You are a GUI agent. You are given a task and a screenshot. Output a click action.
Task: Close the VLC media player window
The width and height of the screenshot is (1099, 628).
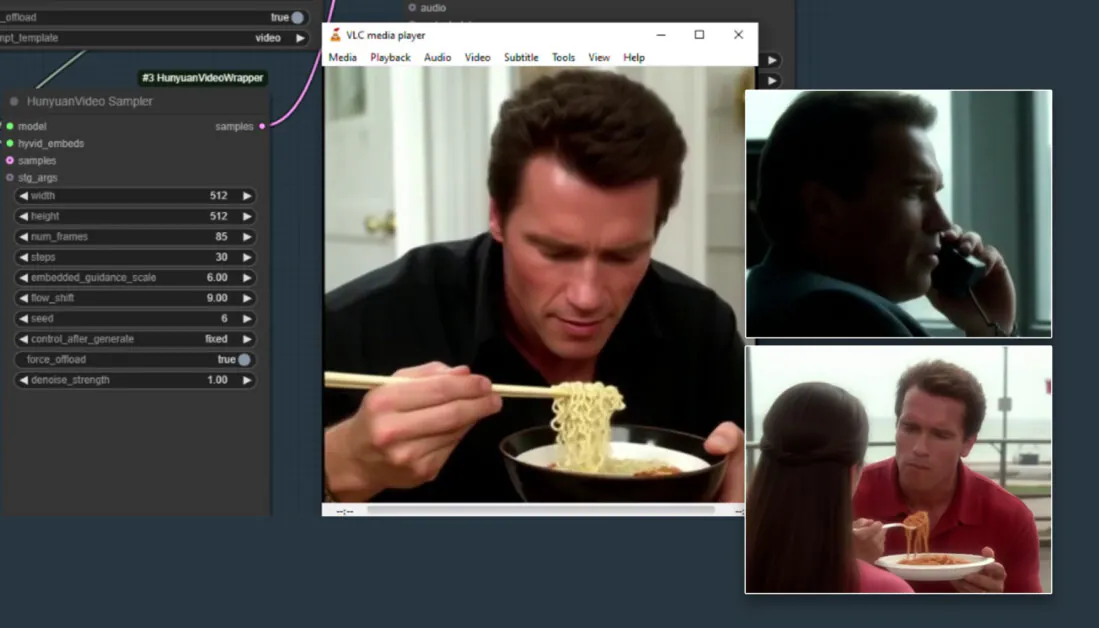[738, 34]
